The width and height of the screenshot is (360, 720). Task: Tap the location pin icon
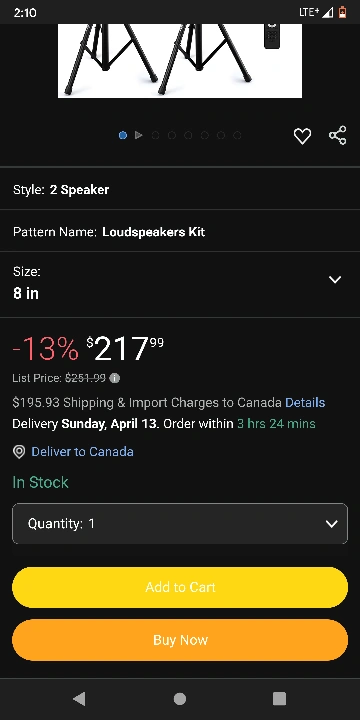coord(19,452)
